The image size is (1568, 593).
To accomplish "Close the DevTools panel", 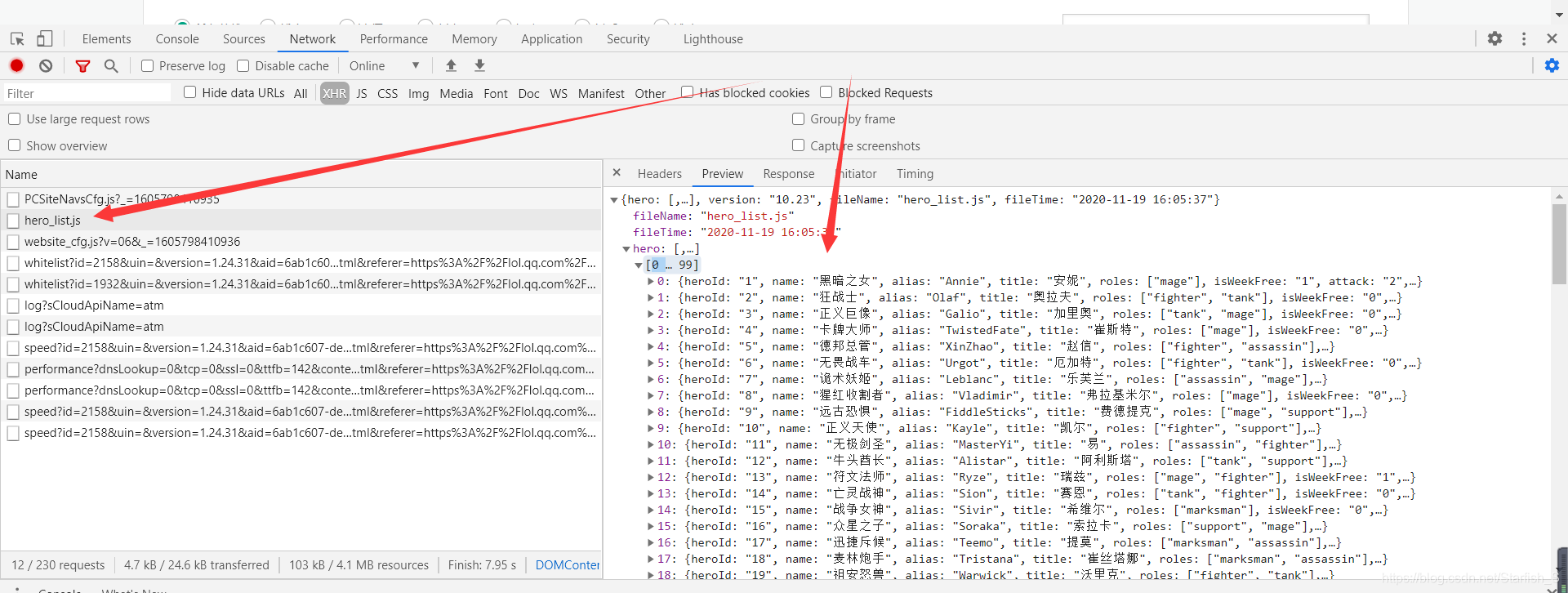I will click(1552, 38).
